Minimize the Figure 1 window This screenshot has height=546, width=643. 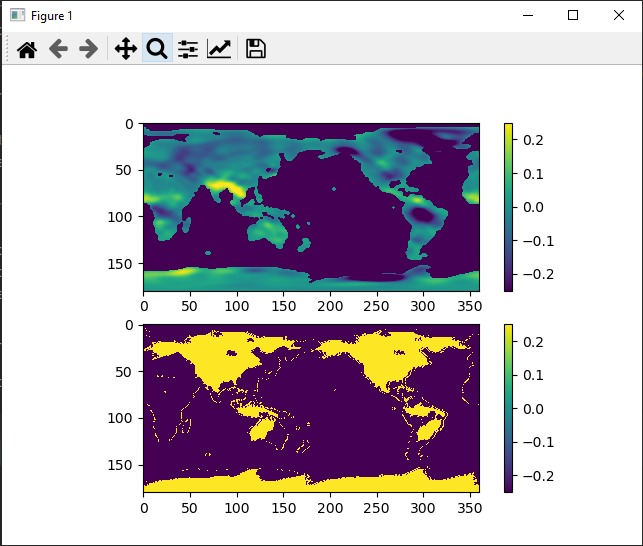click(x=528, y=15)
